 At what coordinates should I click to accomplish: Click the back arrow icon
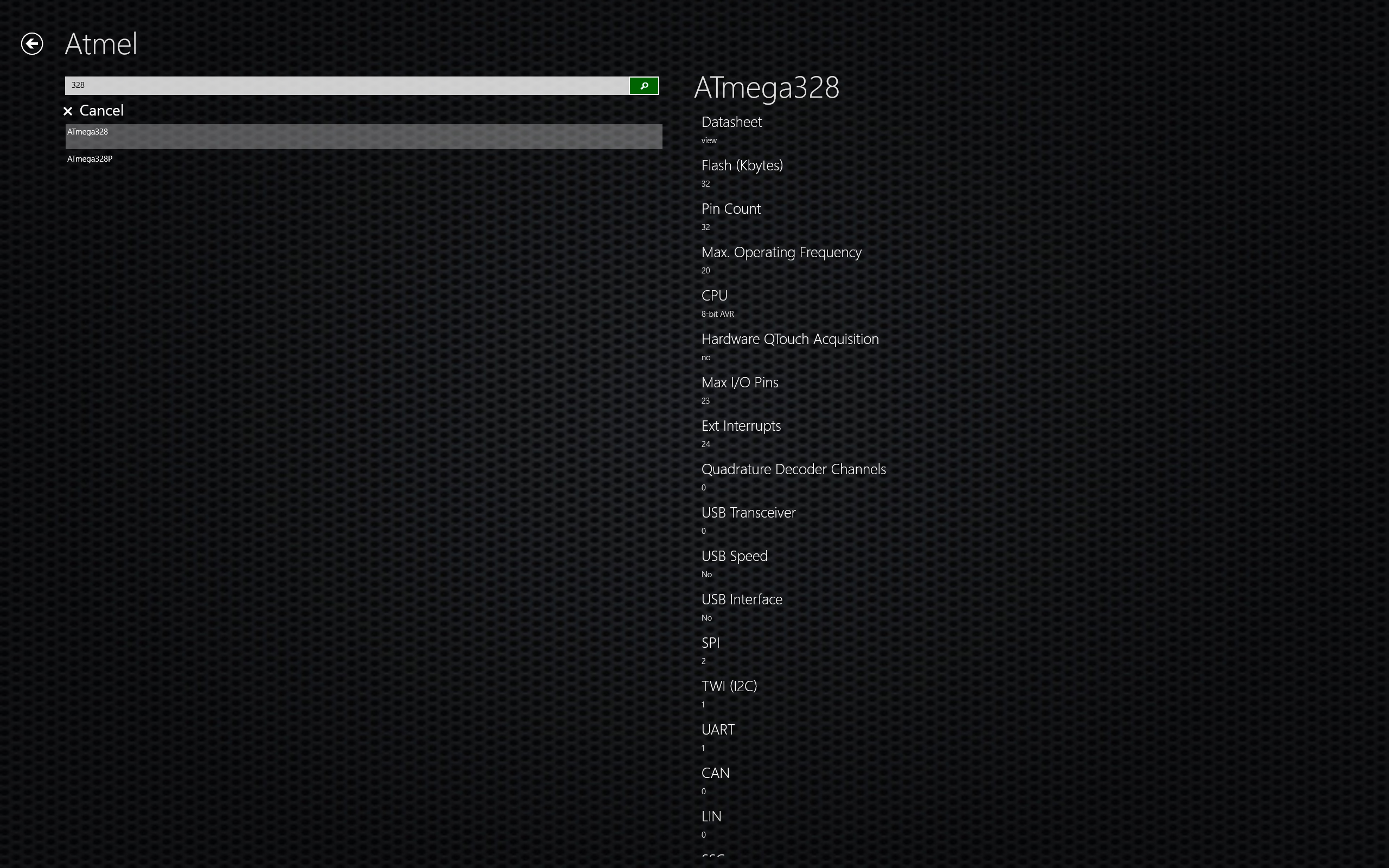pyautogui.click(x=32, y=43)
